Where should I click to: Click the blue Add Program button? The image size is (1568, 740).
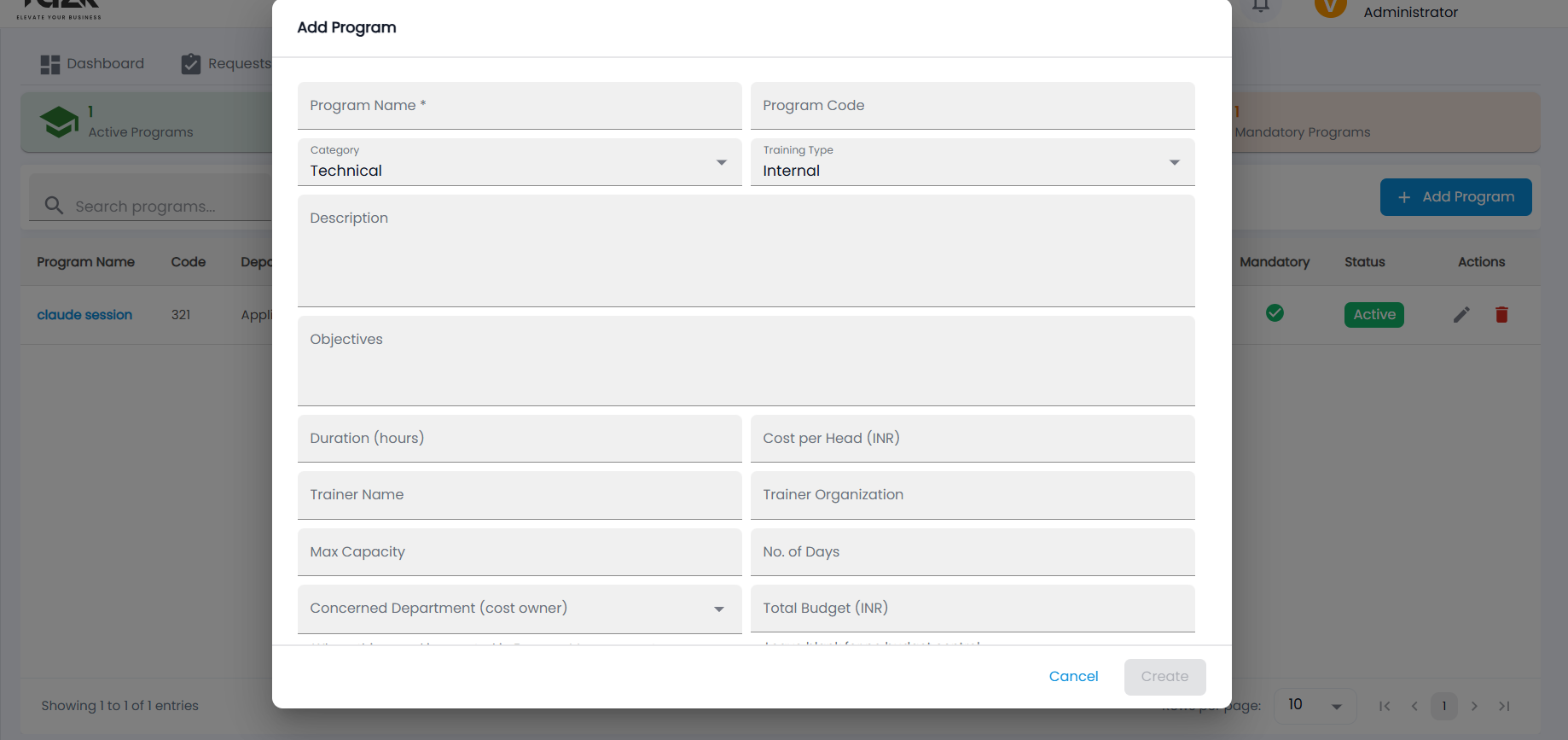1455,197
